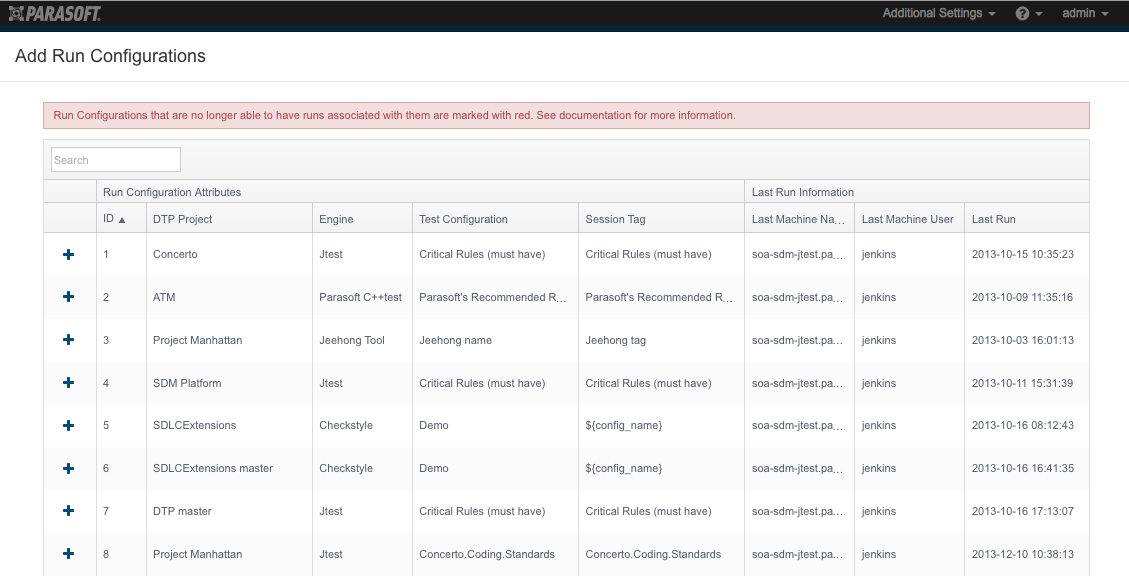Click Parasoft C++test engine cell
This screenshot has height=576, width=1129.
pyautogui.click(x=361, y=297)
